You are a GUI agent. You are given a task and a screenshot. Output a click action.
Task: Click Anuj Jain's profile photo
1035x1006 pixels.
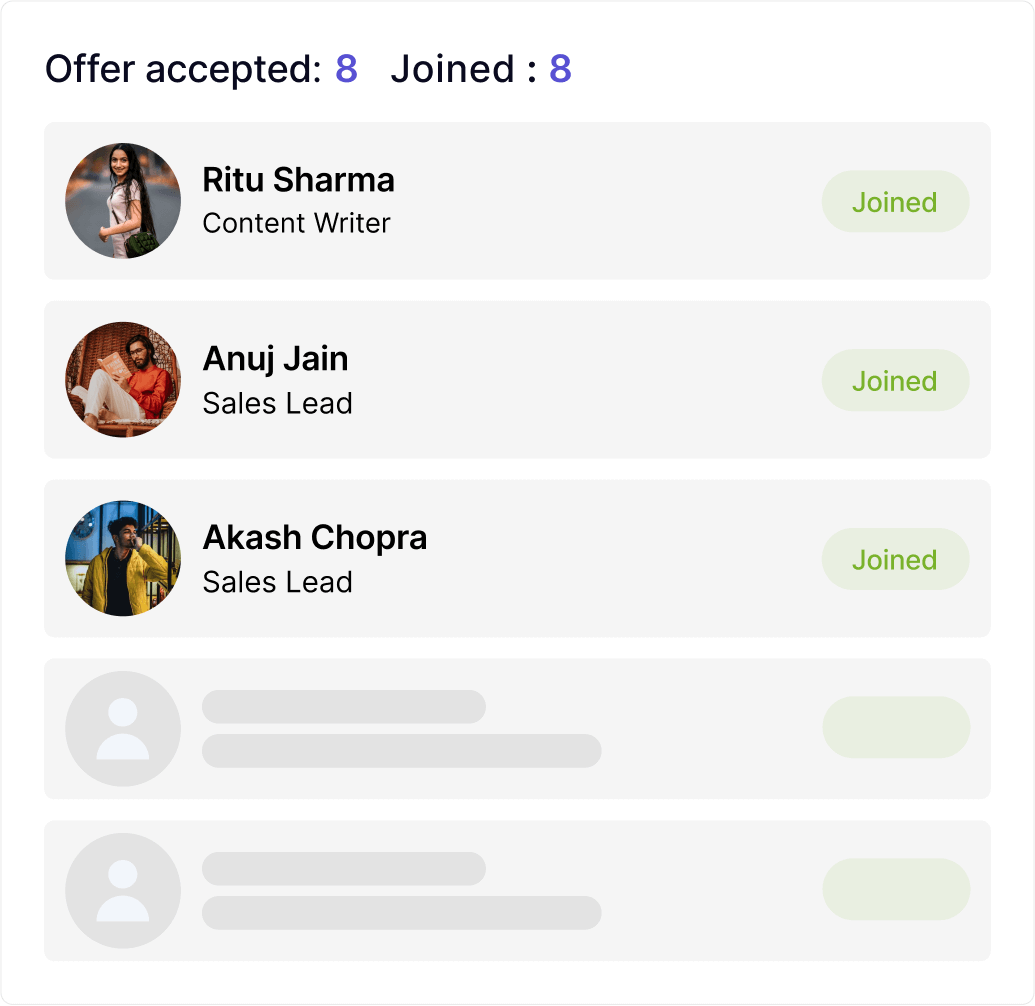click(x=123, y=380)
